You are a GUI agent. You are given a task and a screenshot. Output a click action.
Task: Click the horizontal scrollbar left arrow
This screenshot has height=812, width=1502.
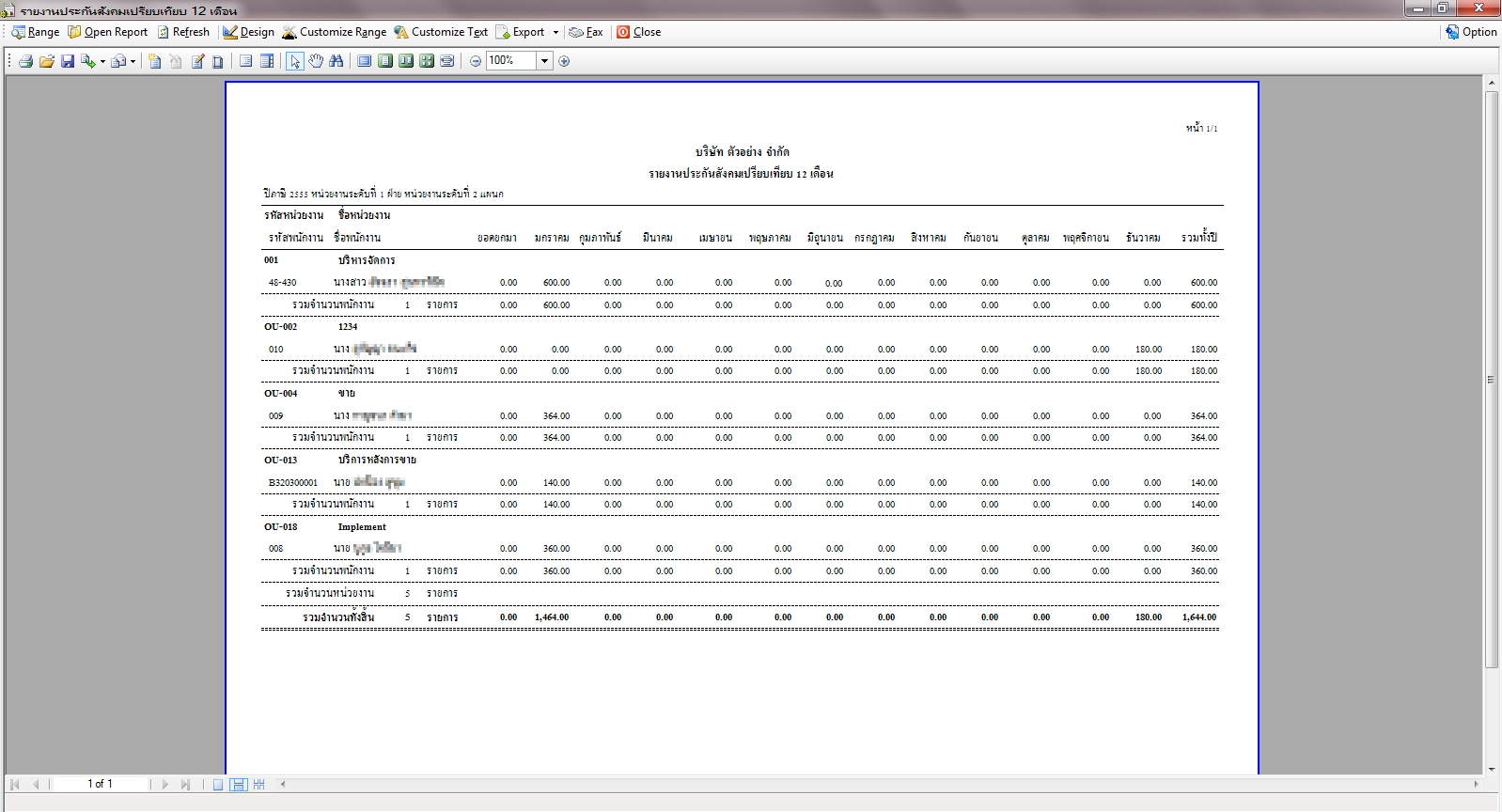coord(283,784)
